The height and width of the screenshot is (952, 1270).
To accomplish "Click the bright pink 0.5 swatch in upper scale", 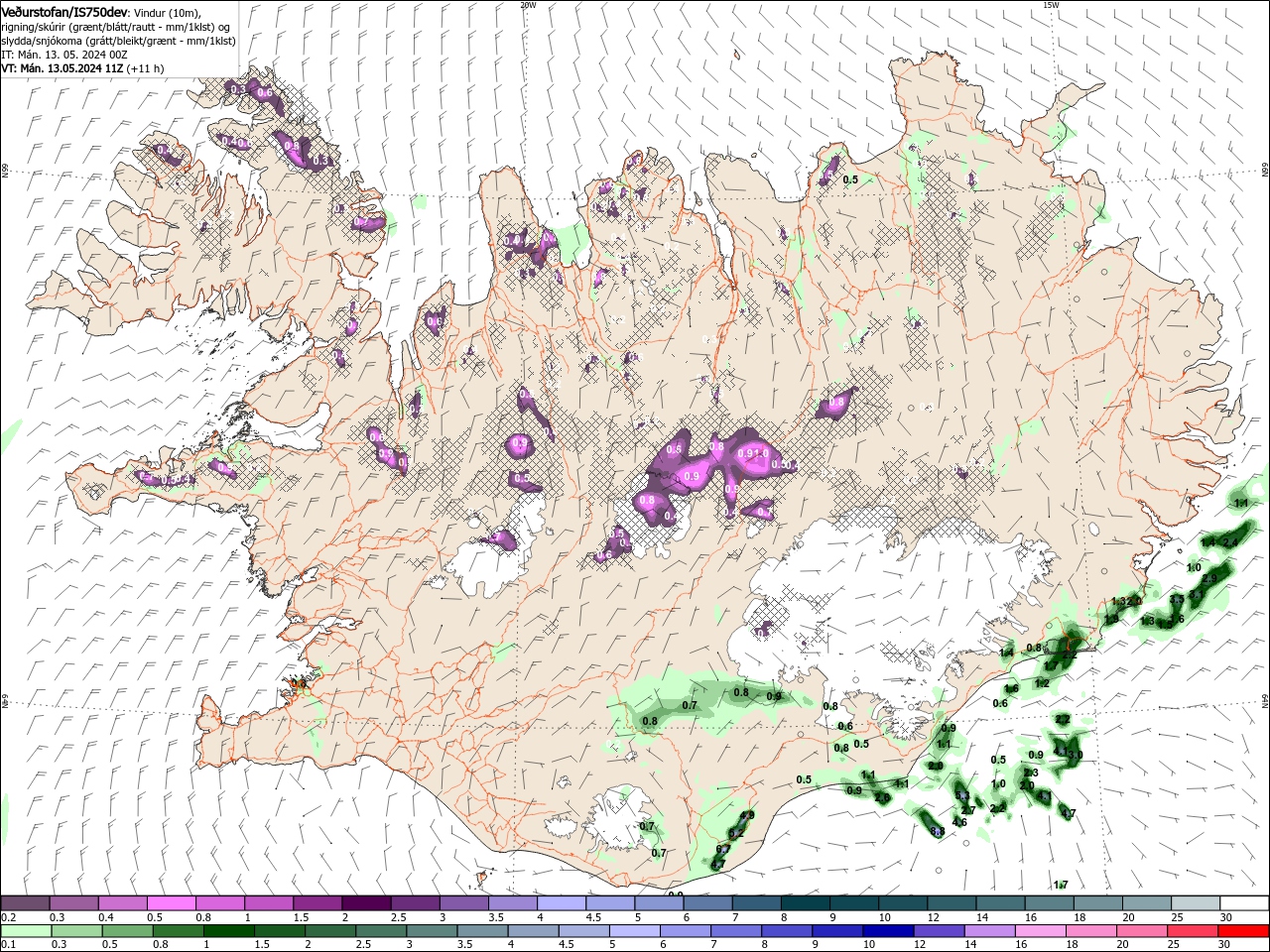I will (171, 903).
